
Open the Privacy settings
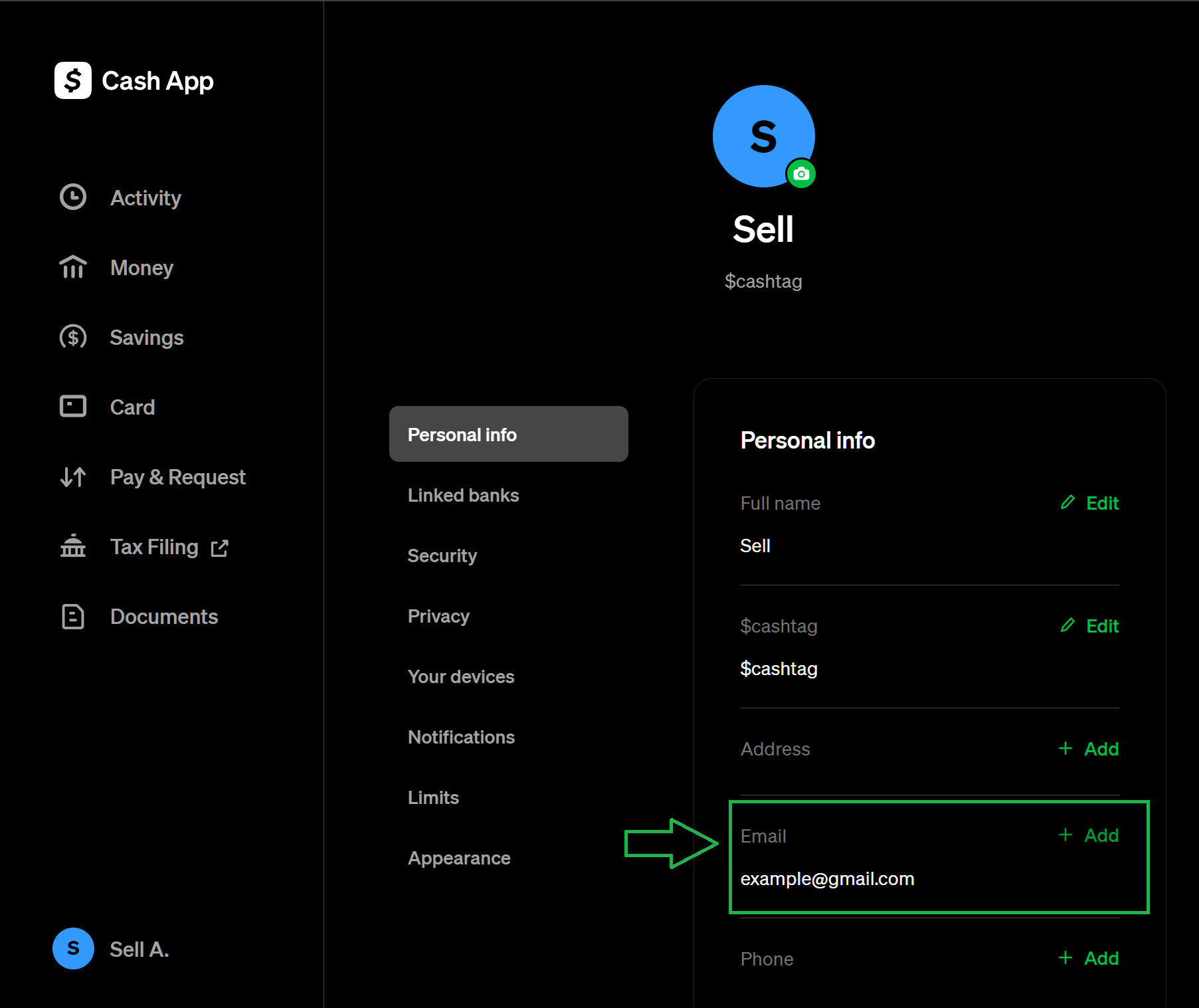(438, 616)
